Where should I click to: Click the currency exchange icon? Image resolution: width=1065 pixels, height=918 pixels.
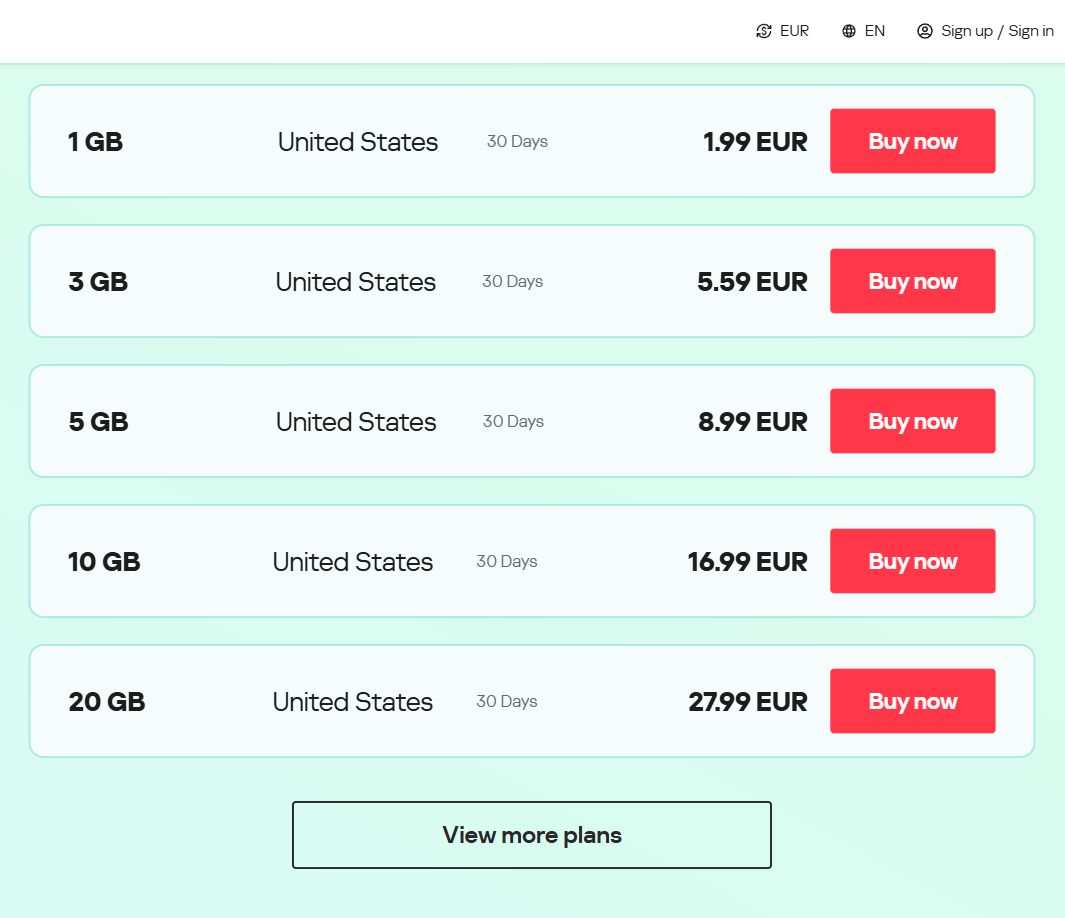764,31
